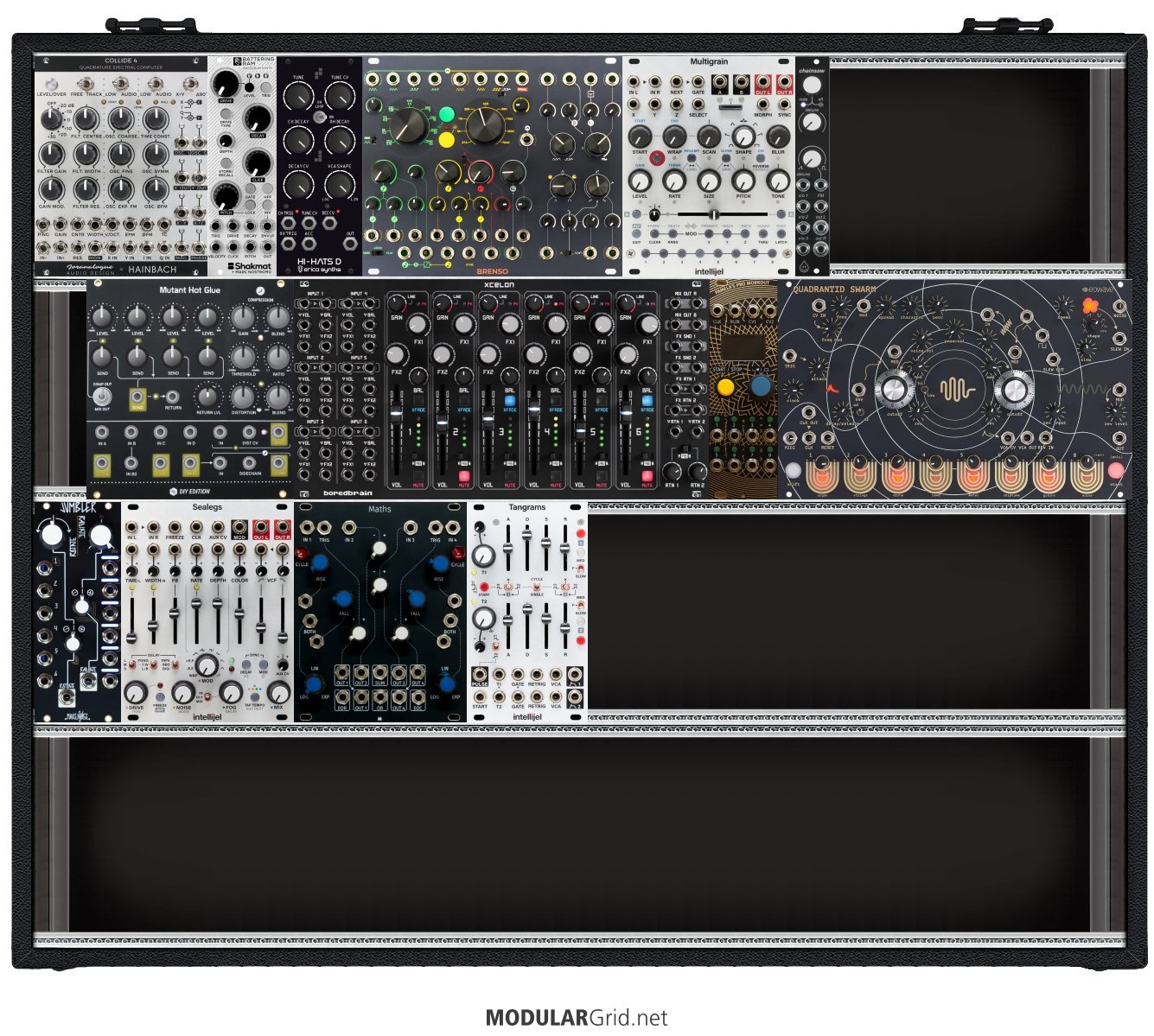Toggle XFADE on Xcelon channel 6
Screen dimensions: 1154x1036
pos(647,401)
